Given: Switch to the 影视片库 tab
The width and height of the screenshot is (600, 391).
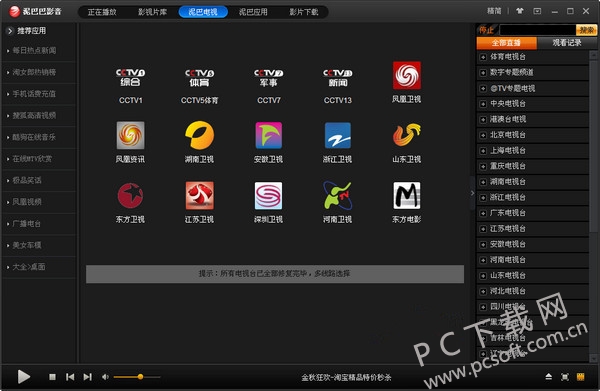Looking at the screenshot, I should [x=152, y=12].
